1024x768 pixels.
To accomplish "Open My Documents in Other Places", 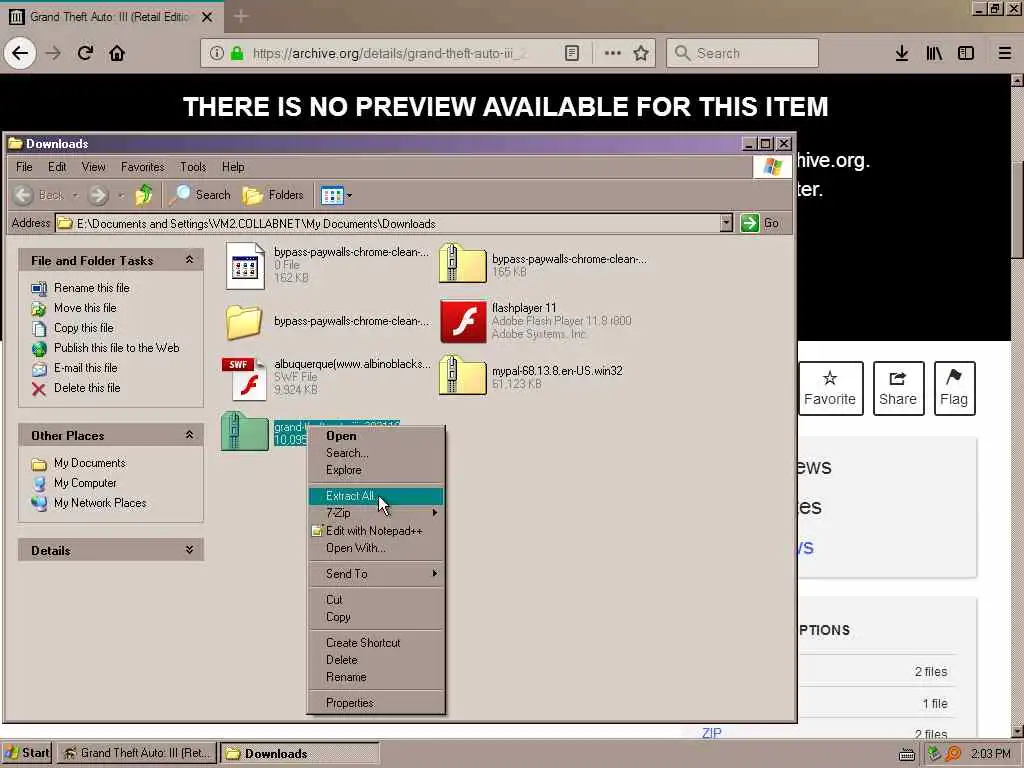I will coord(89,463).
